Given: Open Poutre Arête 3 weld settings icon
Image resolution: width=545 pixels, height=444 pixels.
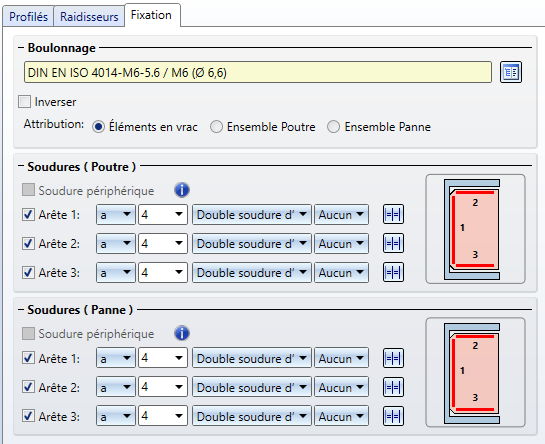Looking at the screenshot, I should [x=393, y=272].
